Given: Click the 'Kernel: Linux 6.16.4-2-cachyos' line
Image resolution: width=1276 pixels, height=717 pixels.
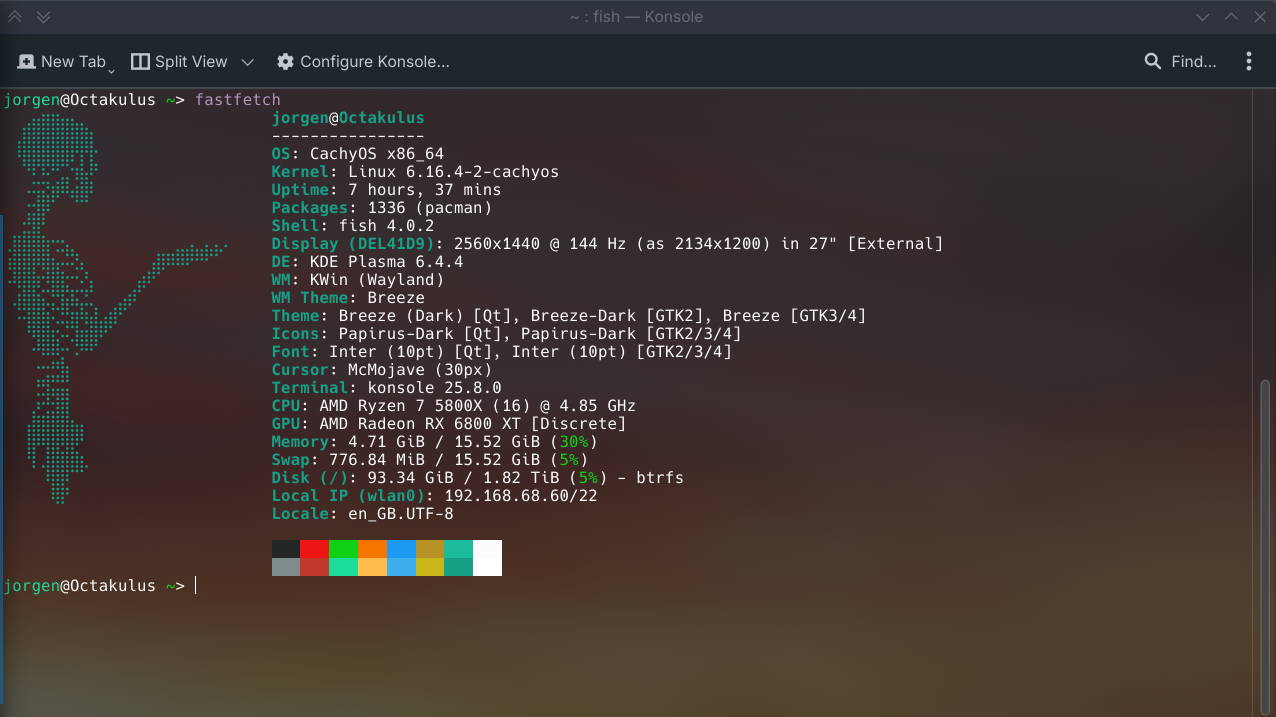Looking at the screenshot, I should click(415, 172).
